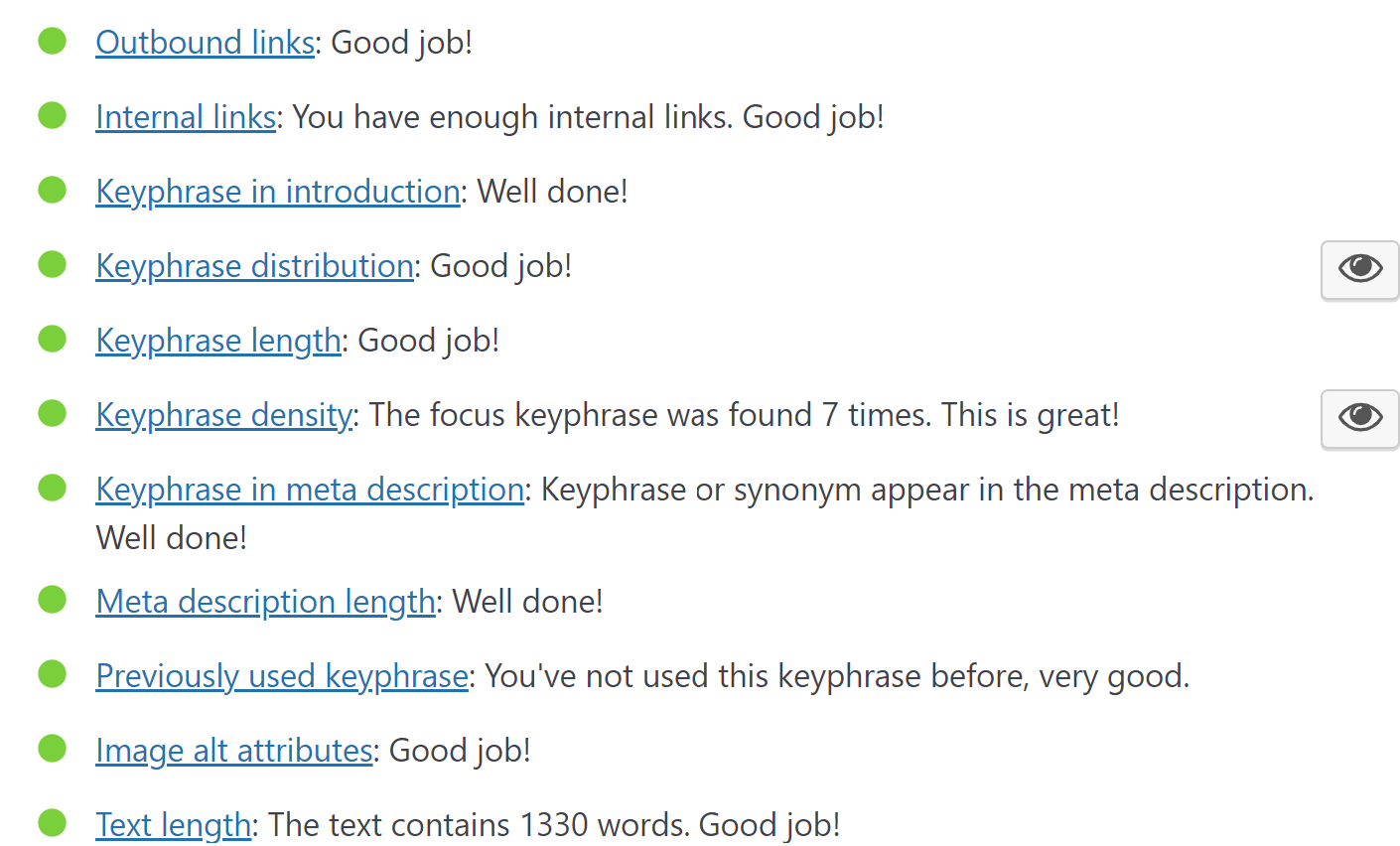Follow the Keyphrase distribution link

[x=254, y=266]
